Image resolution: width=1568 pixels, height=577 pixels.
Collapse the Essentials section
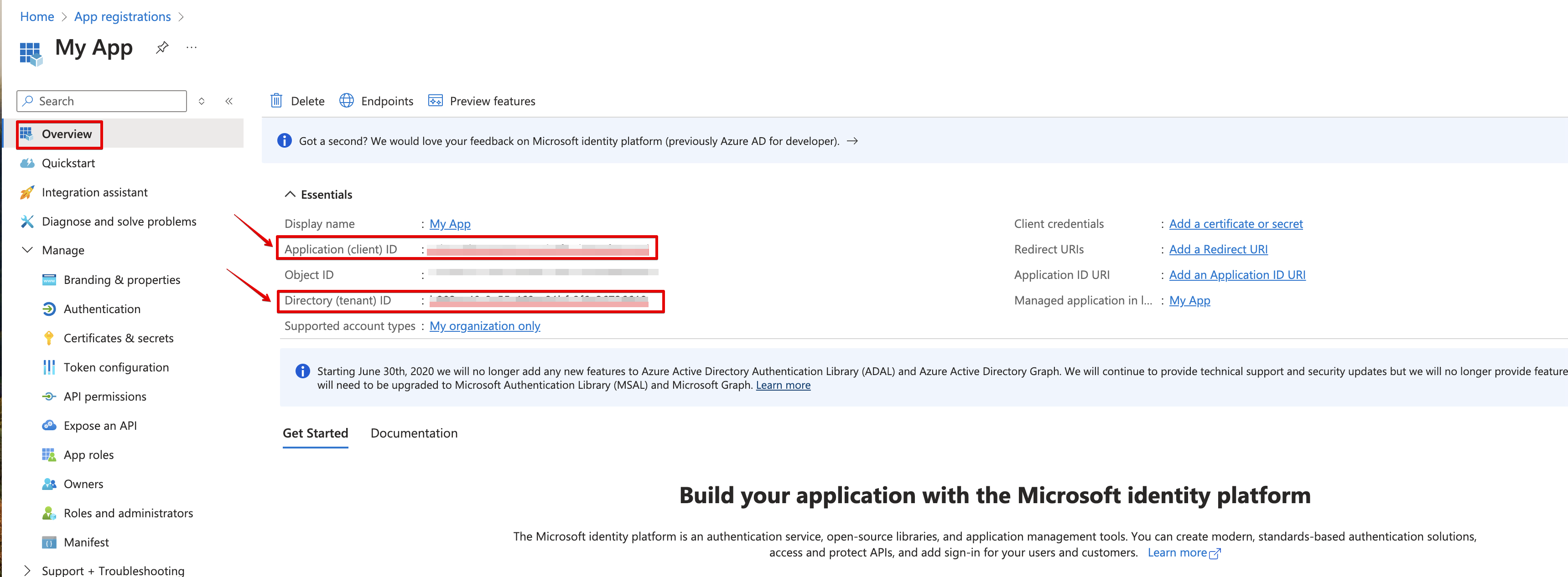(291, 194)
